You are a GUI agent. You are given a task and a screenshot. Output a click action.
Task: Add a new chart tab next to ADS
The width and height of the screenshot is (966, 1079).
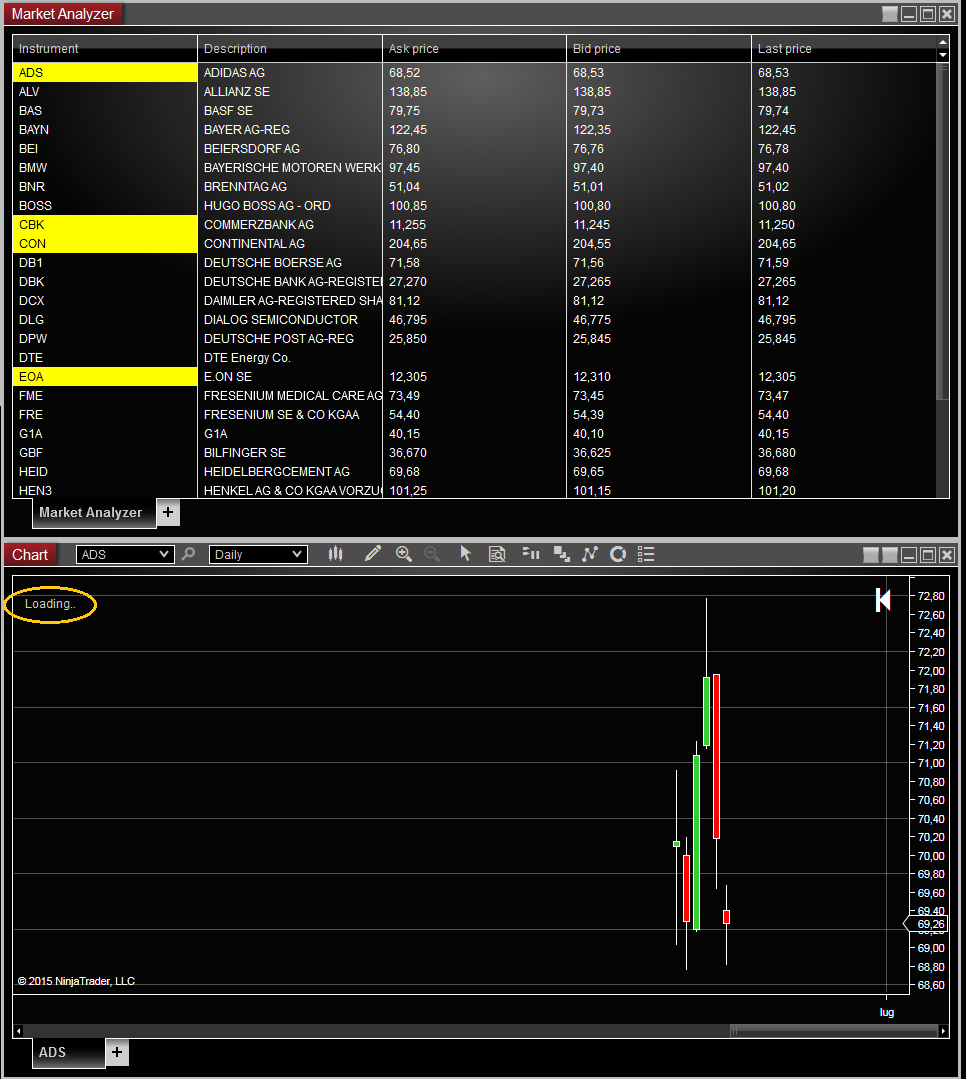pos(117,1052)
